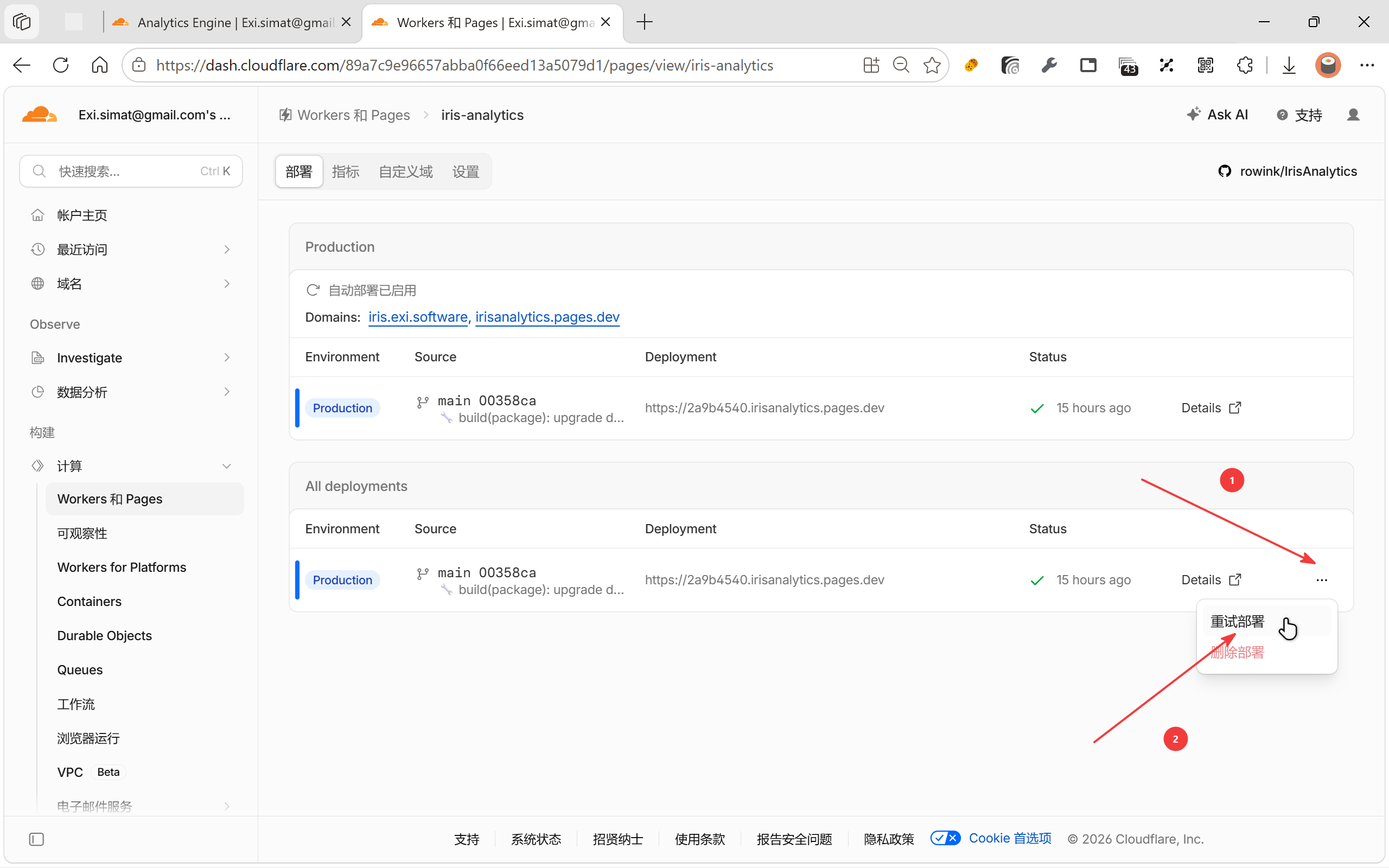Click the browser back arrow

point(22,66)
